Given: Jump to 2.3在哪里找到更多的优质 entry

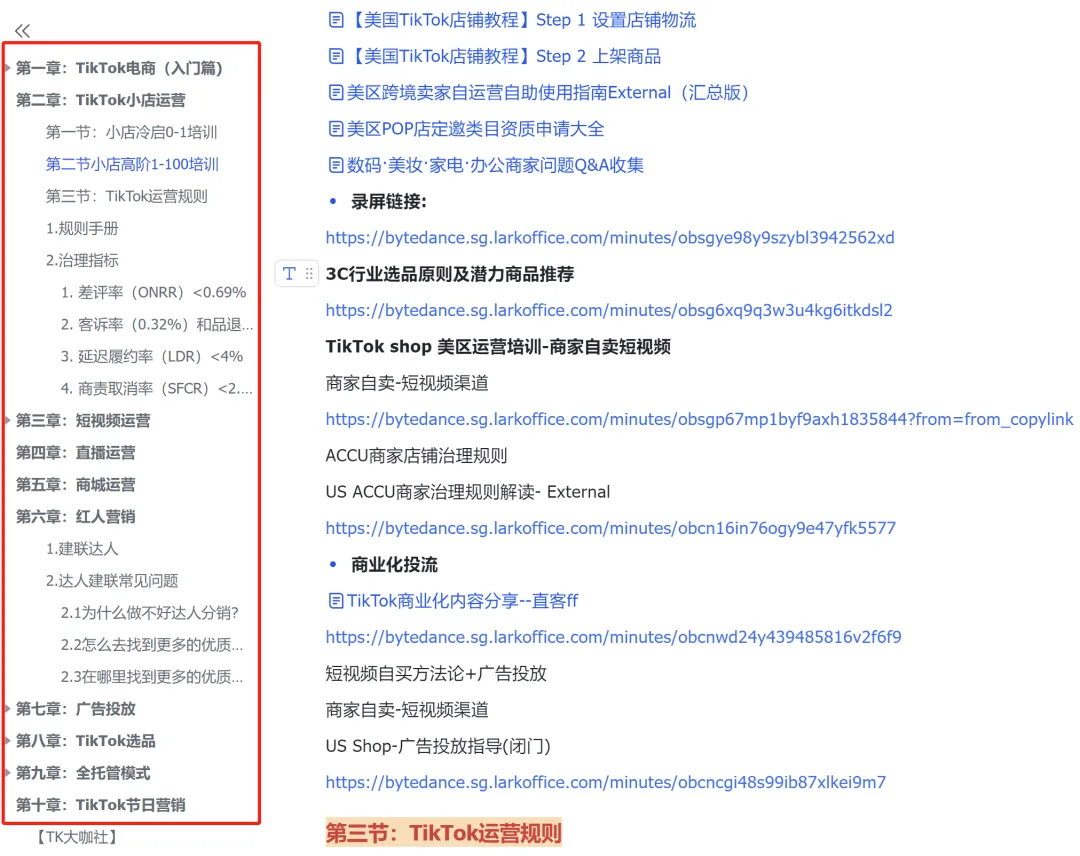Looking at the screenshot, I should (152, 677).
